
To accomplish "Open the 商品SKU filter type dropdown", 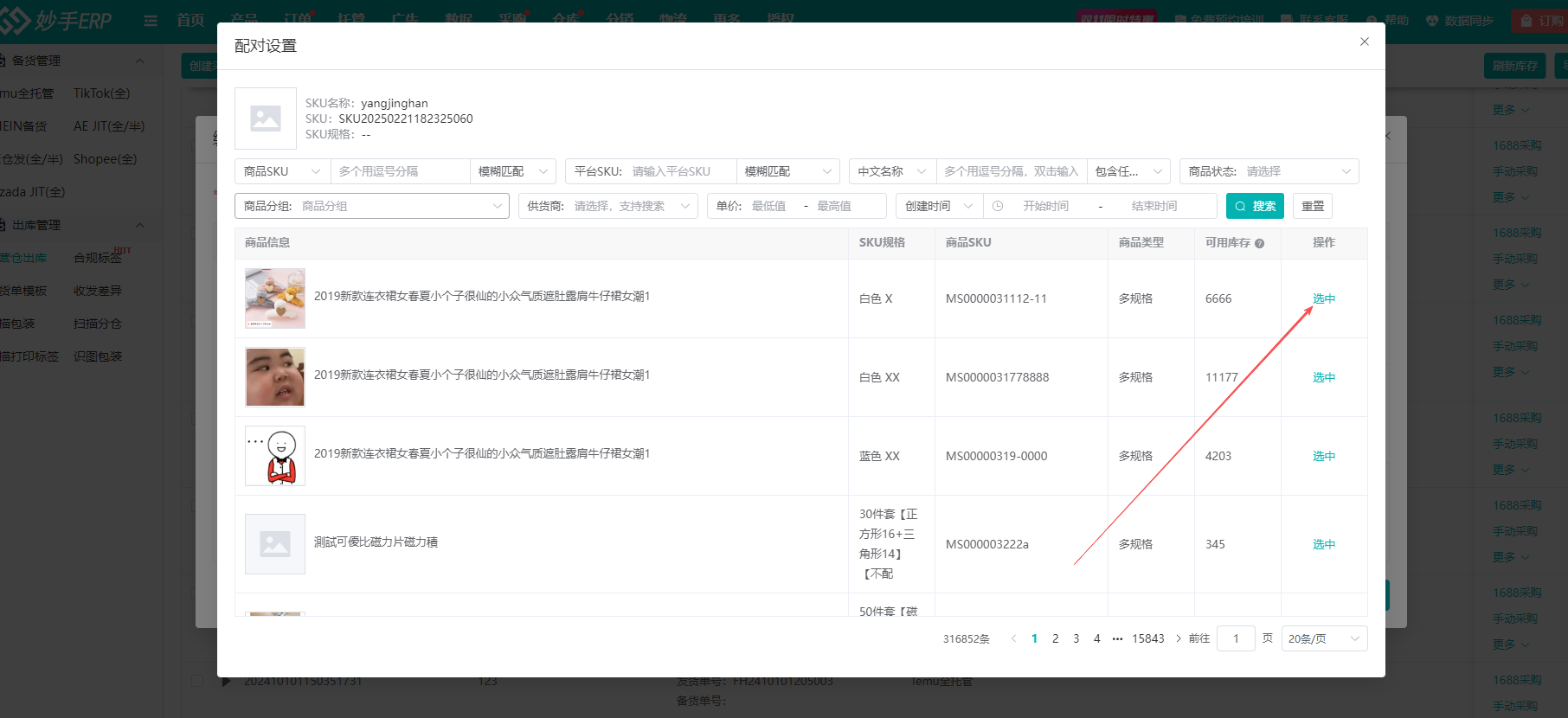I will 282,171.
